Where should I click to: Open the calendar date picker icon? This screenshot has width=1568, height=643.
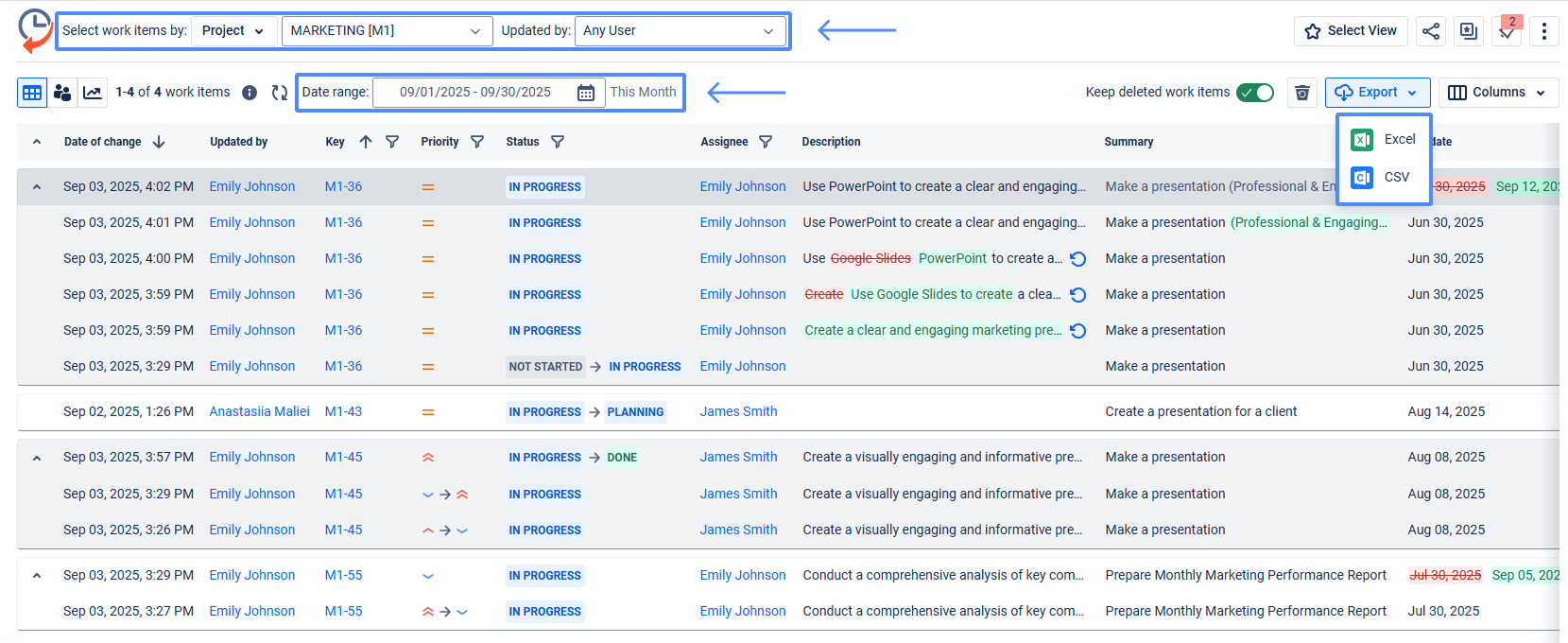(x=586, y=93)
